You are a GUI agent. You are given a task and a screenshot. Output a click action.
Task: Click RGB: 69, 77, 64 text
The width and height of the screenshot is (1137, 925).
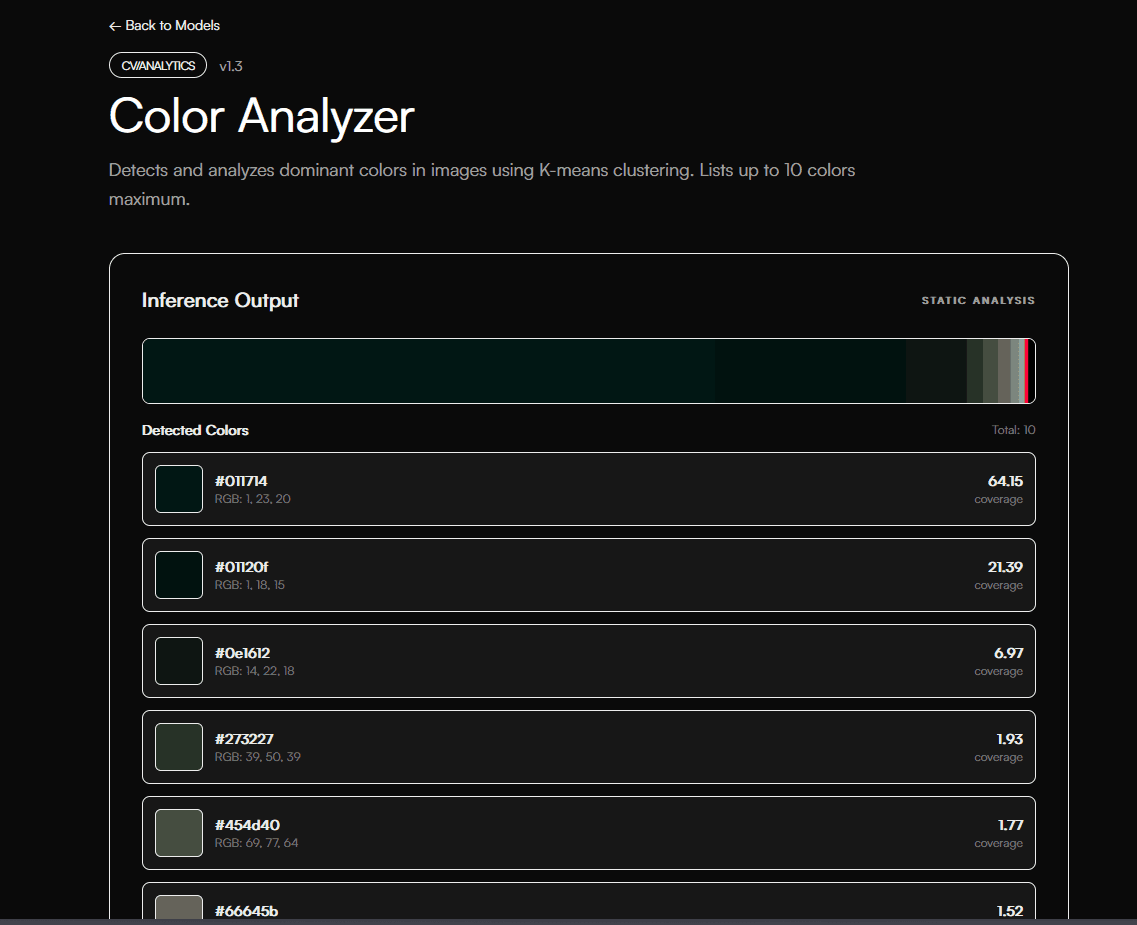click(256, 842)
